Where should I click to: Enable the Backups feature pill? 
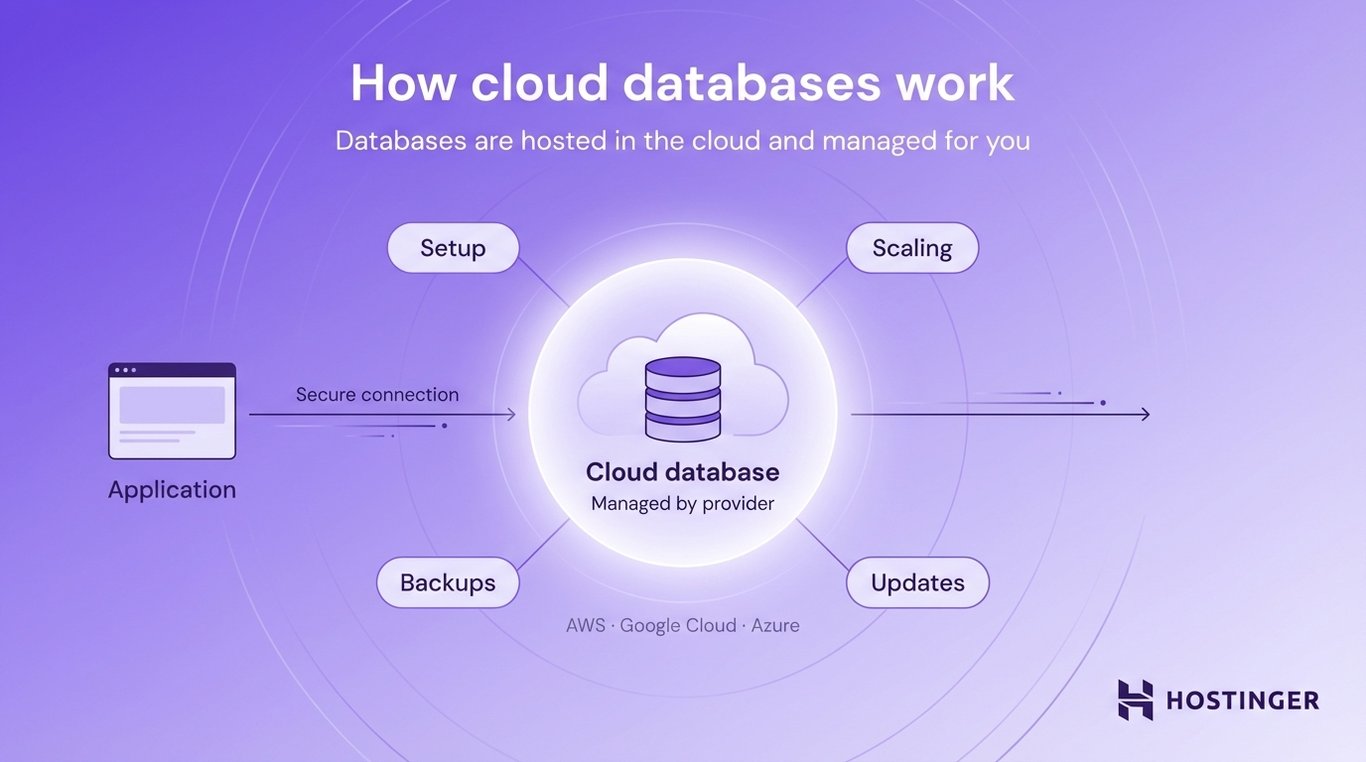[x=447, y=582]
